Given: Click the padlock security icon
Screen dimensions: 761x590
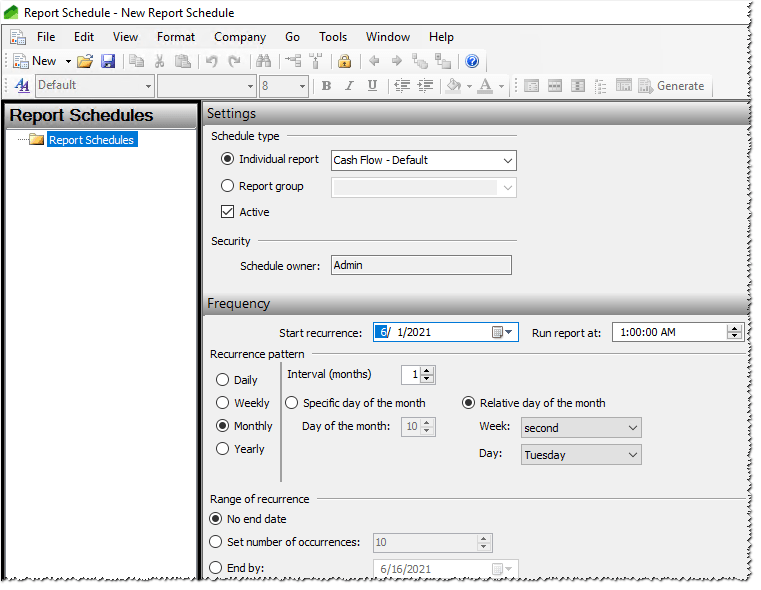Looking at the screenshot, I should coord(344,61).
